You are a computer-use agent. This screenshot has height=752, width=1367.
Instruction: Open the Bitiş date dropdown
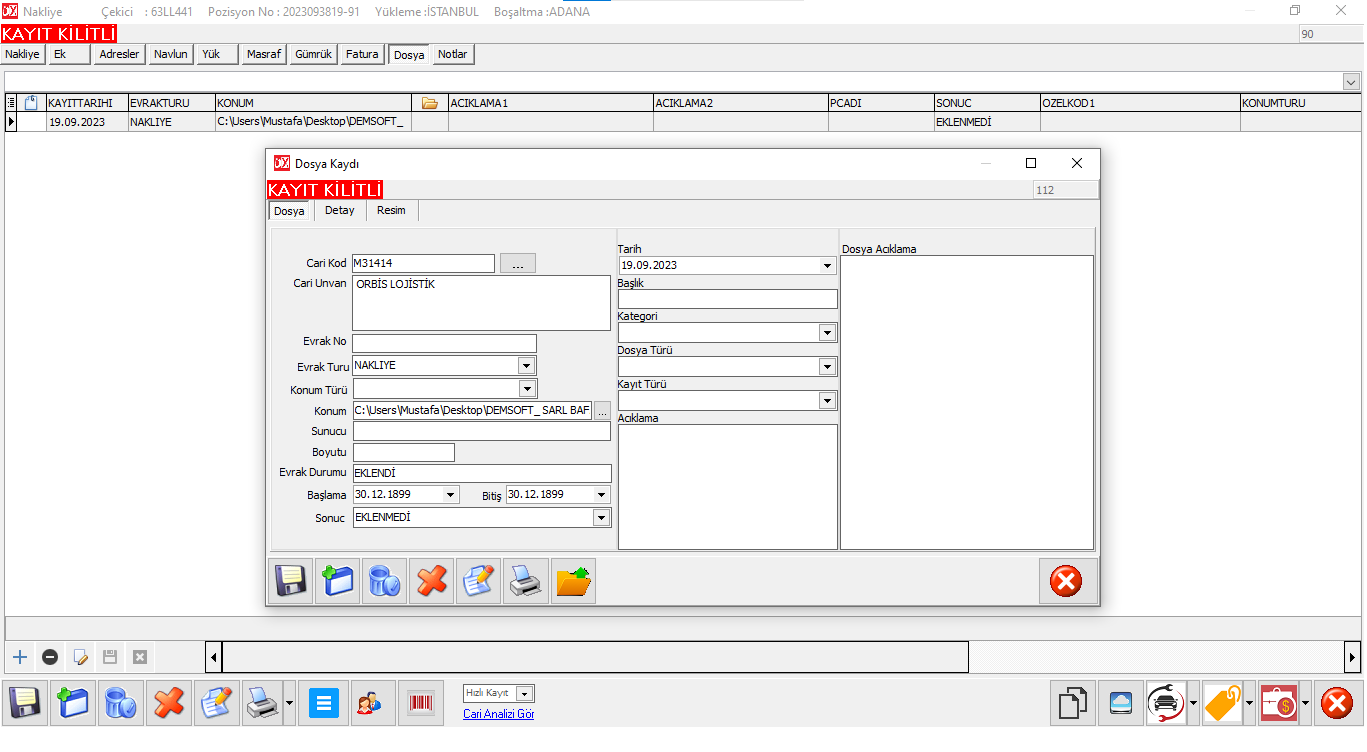point(601,495)
